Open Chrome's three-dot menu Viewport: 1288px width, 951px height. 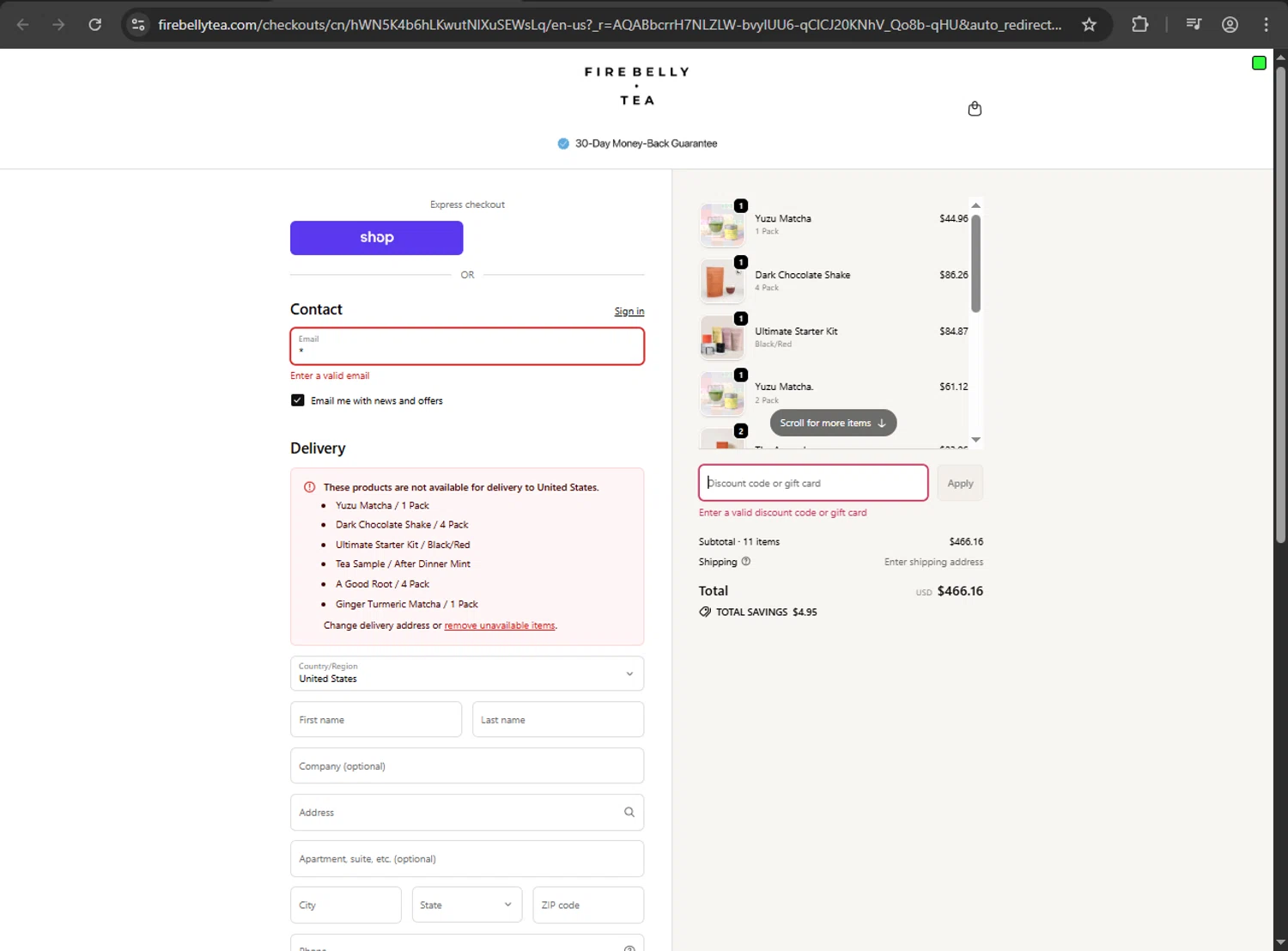1266,24
